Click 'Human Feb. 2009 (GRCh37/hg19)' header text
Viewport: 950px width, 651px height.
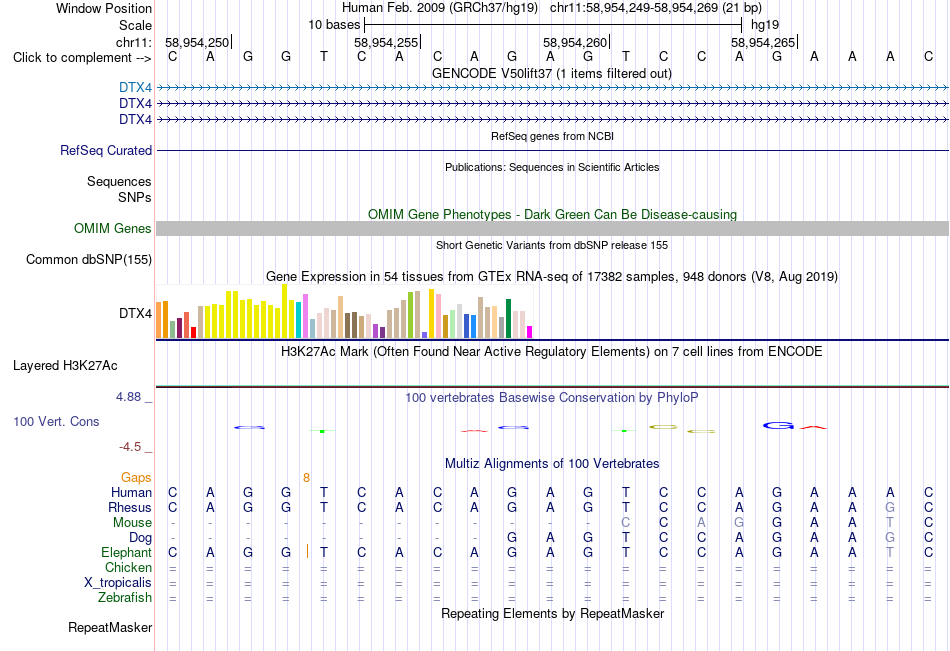pos(440,8)
